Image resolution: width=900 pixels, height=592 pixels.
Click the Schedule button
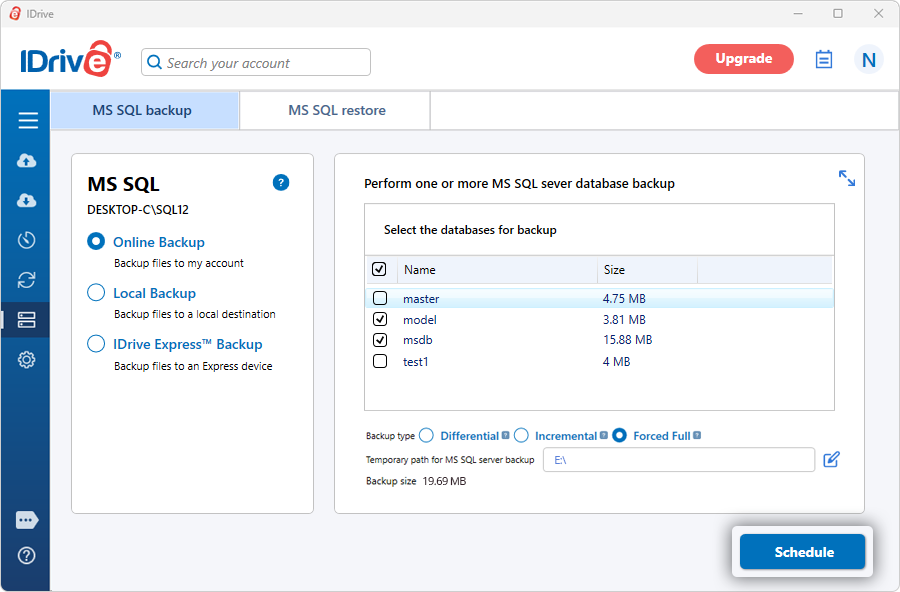tap(802, 552)
